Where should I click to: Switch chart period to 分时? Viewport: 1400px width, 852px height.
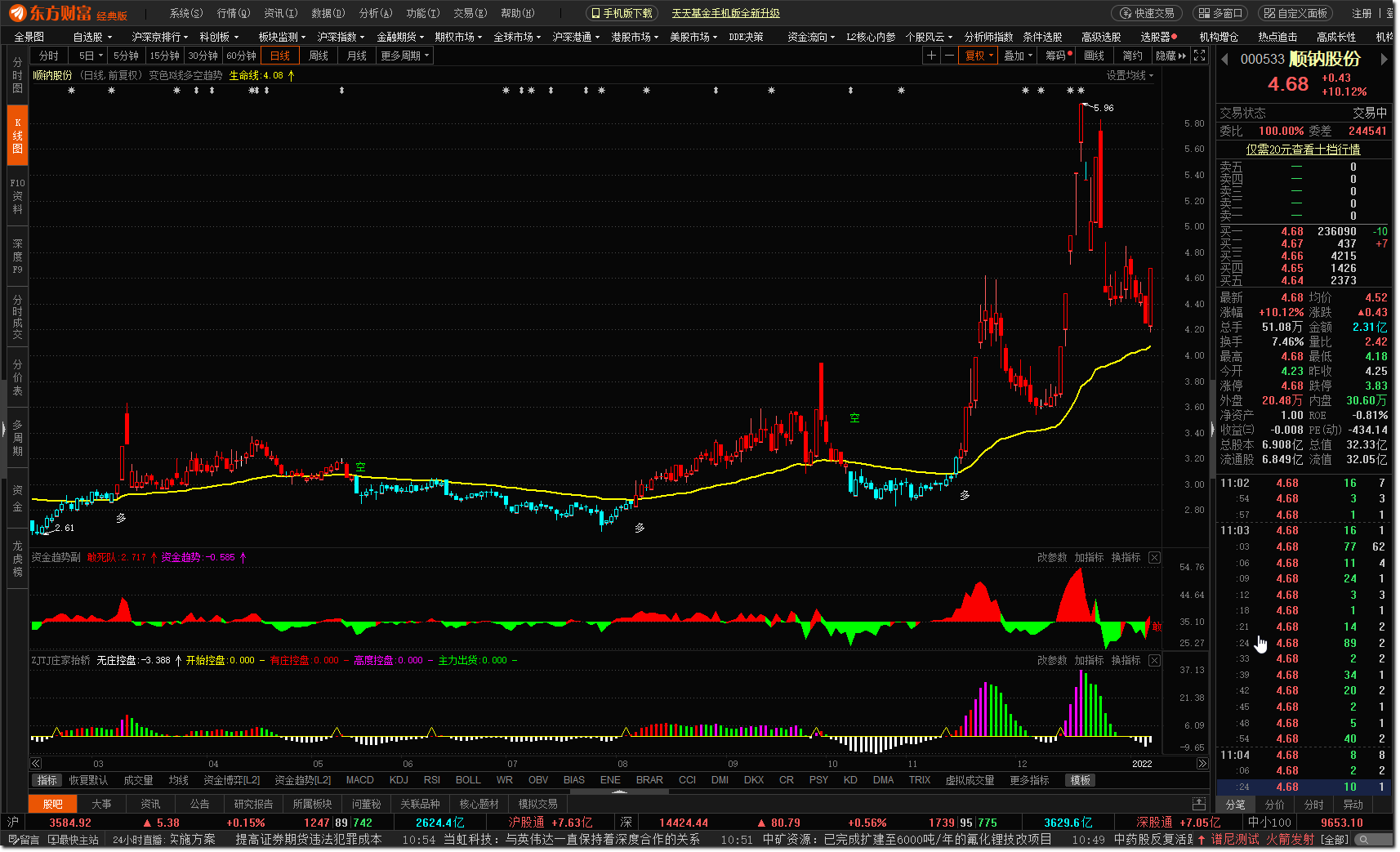49,56
